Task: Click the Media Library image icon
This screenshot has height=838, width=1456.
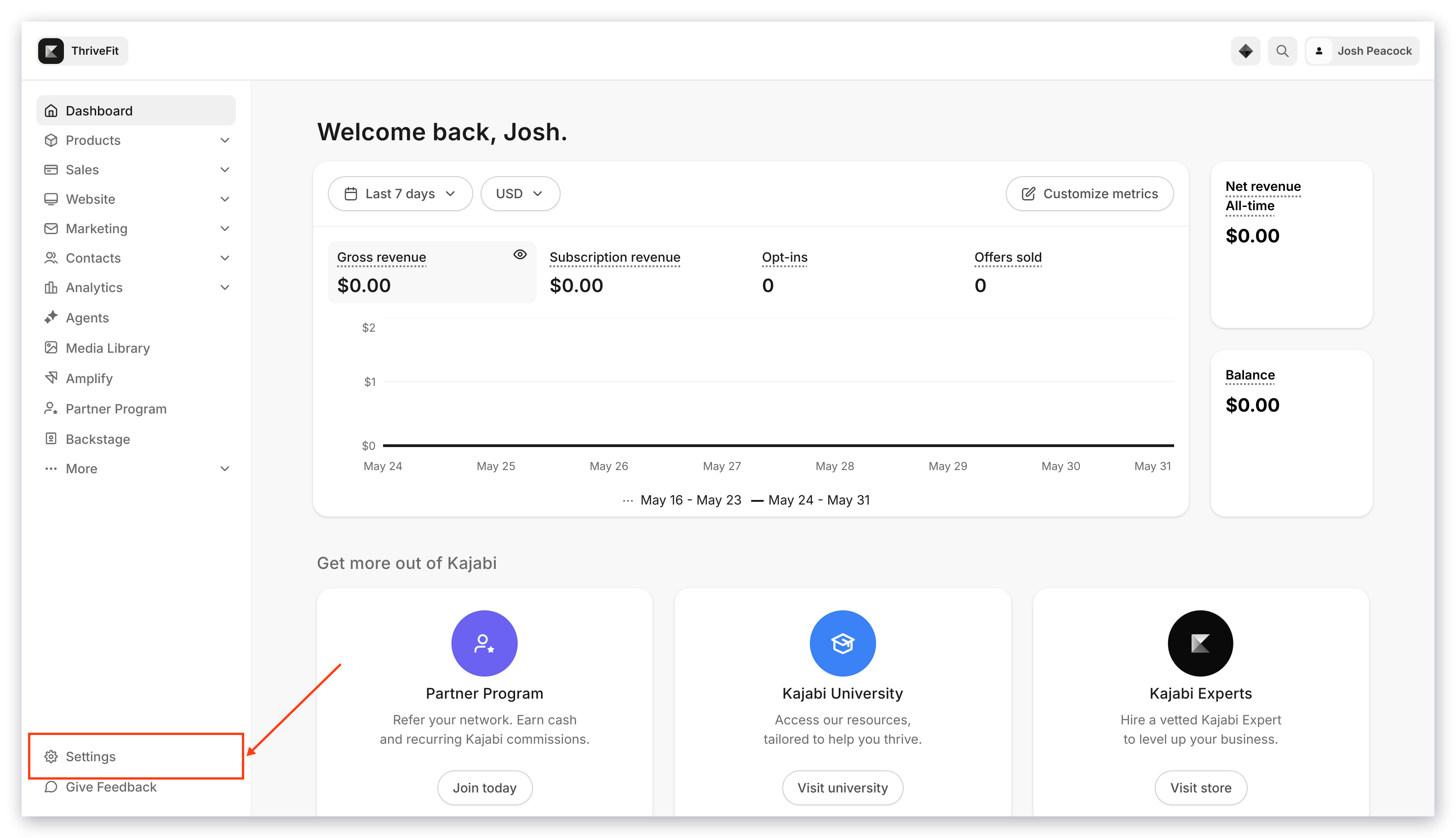Action: 51,347
